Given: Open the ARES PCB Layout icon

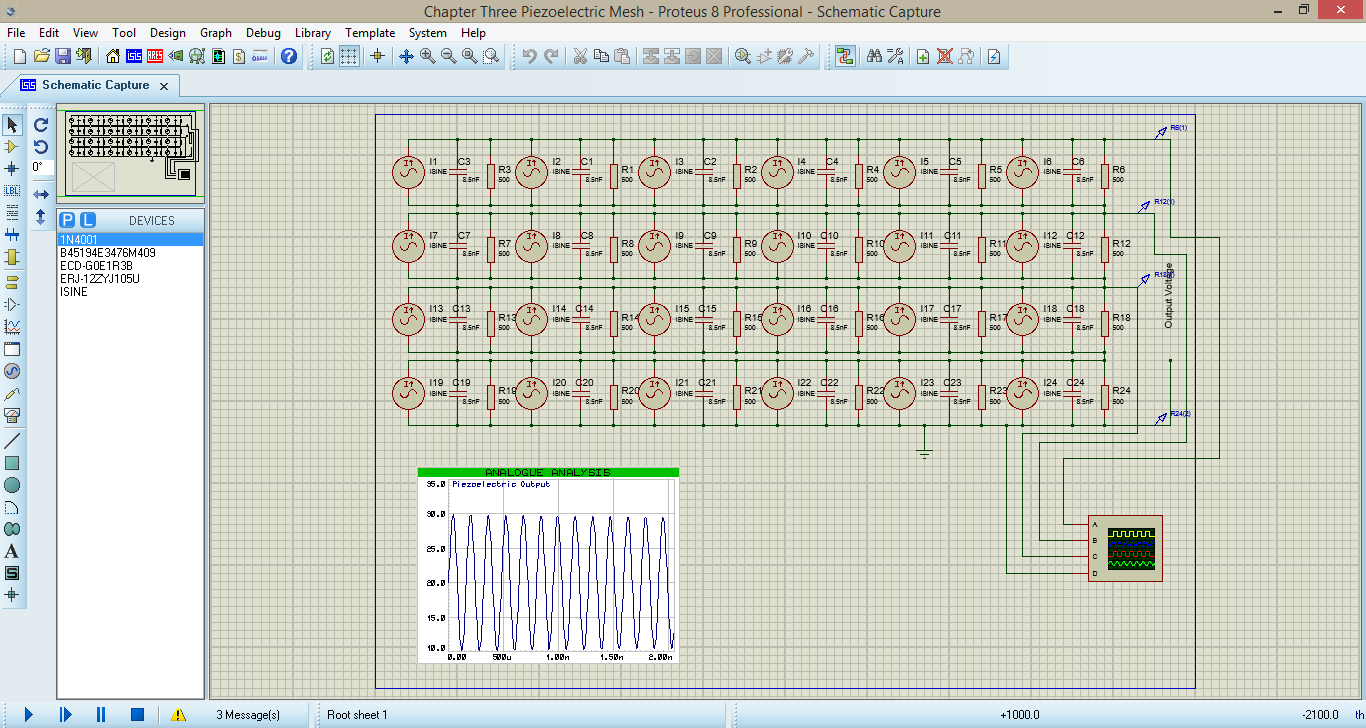Looking at the screenshot, I should click(x=155, y=56).
